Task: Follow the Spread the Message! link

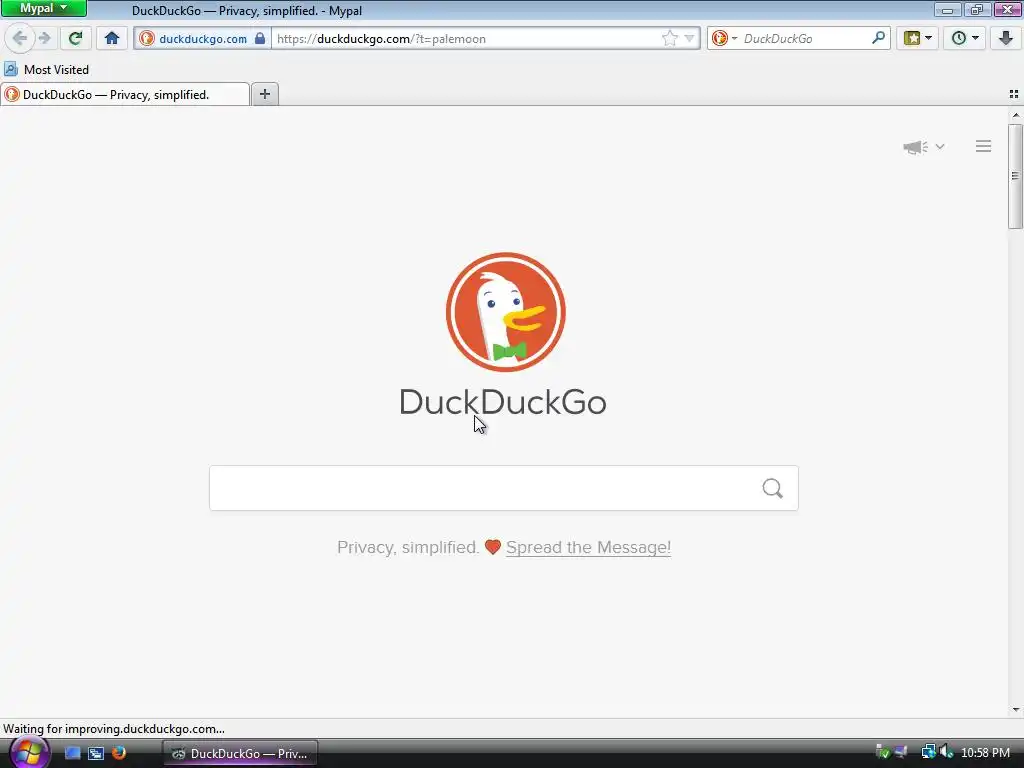Action: coord(588,547)
